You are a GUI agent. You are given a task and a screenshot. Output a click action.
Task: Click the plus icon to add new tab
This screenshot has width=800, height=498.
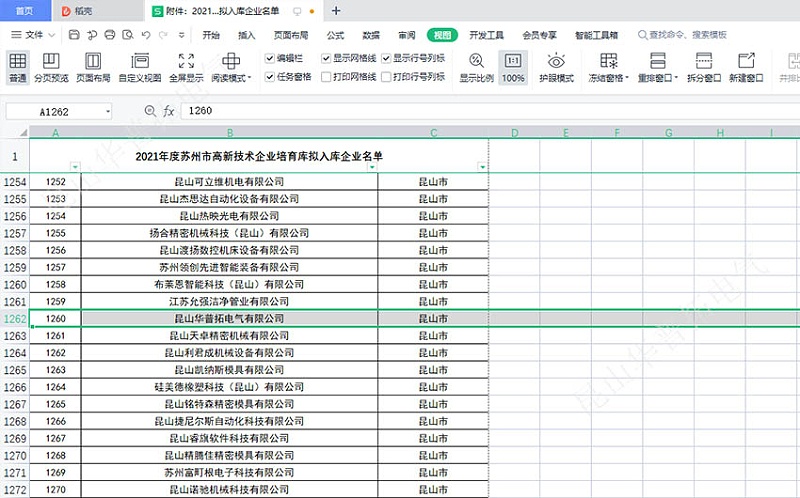[x=336, y=11]
